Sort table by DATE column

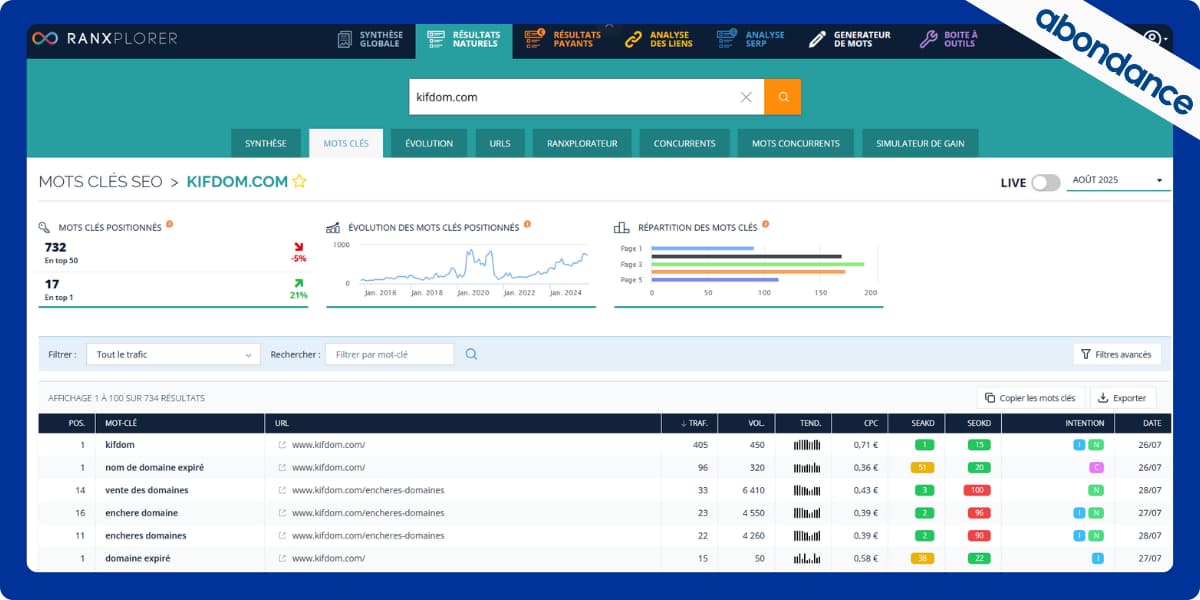click(1143, 423)
